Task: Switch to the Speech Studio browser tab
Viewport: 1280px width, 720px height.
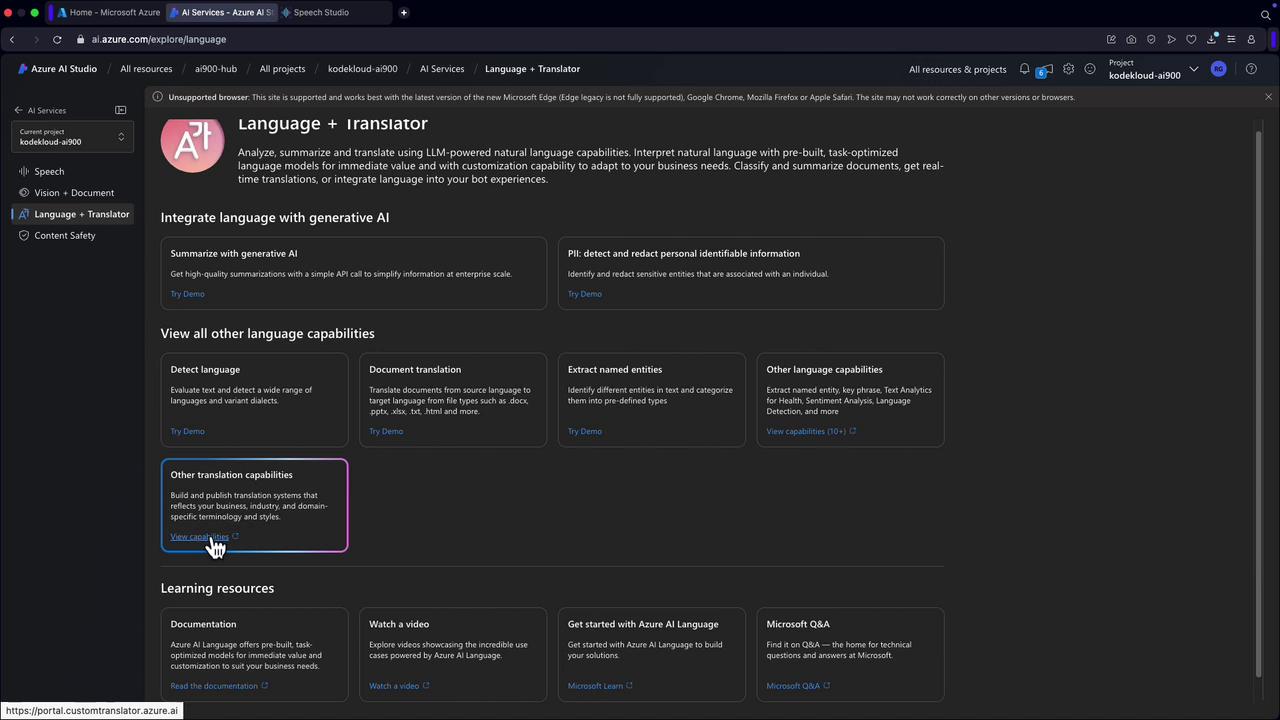Action: (320, 13)
